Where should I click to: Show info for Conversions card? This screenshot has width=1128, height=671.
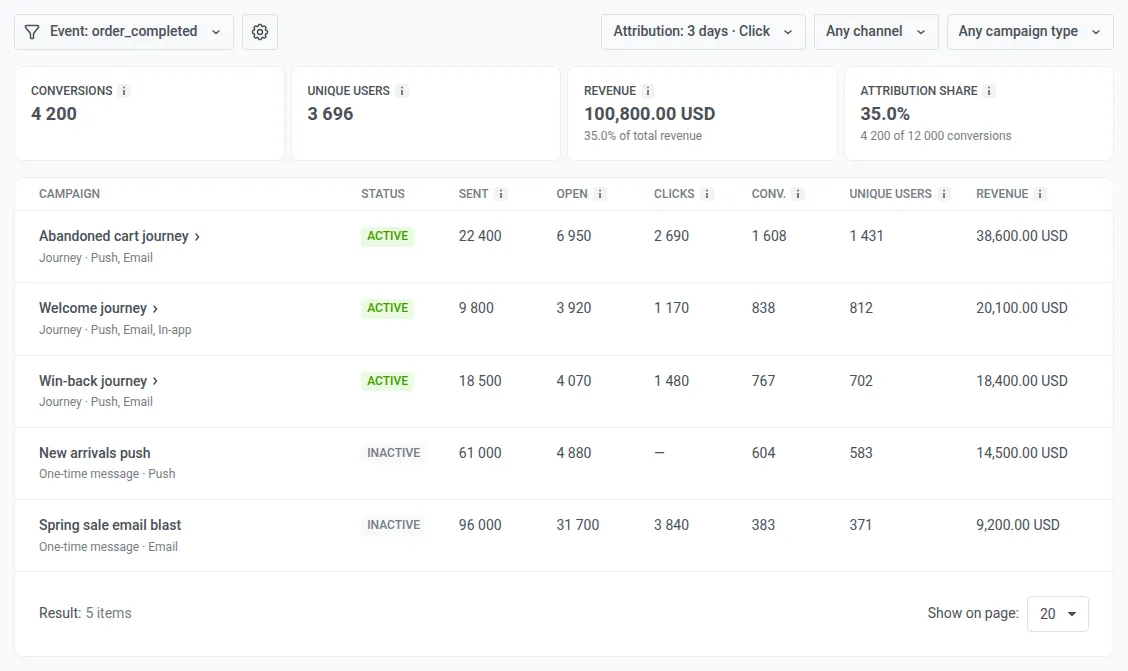pyautogui.click(x=124, y=91)
